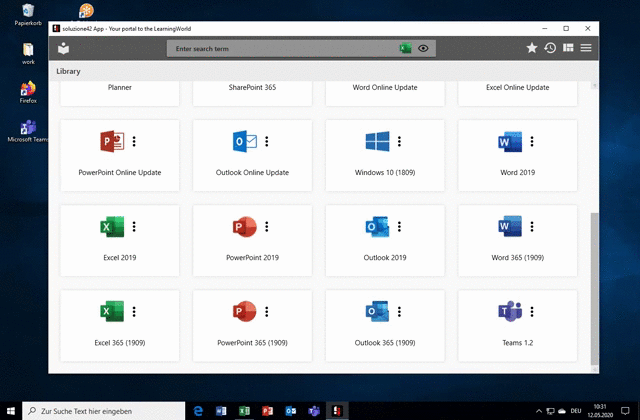Open the PowerPoint 365 (1909) icon
Viewport: 640px width, 420px height.
[x=245, y=311]
